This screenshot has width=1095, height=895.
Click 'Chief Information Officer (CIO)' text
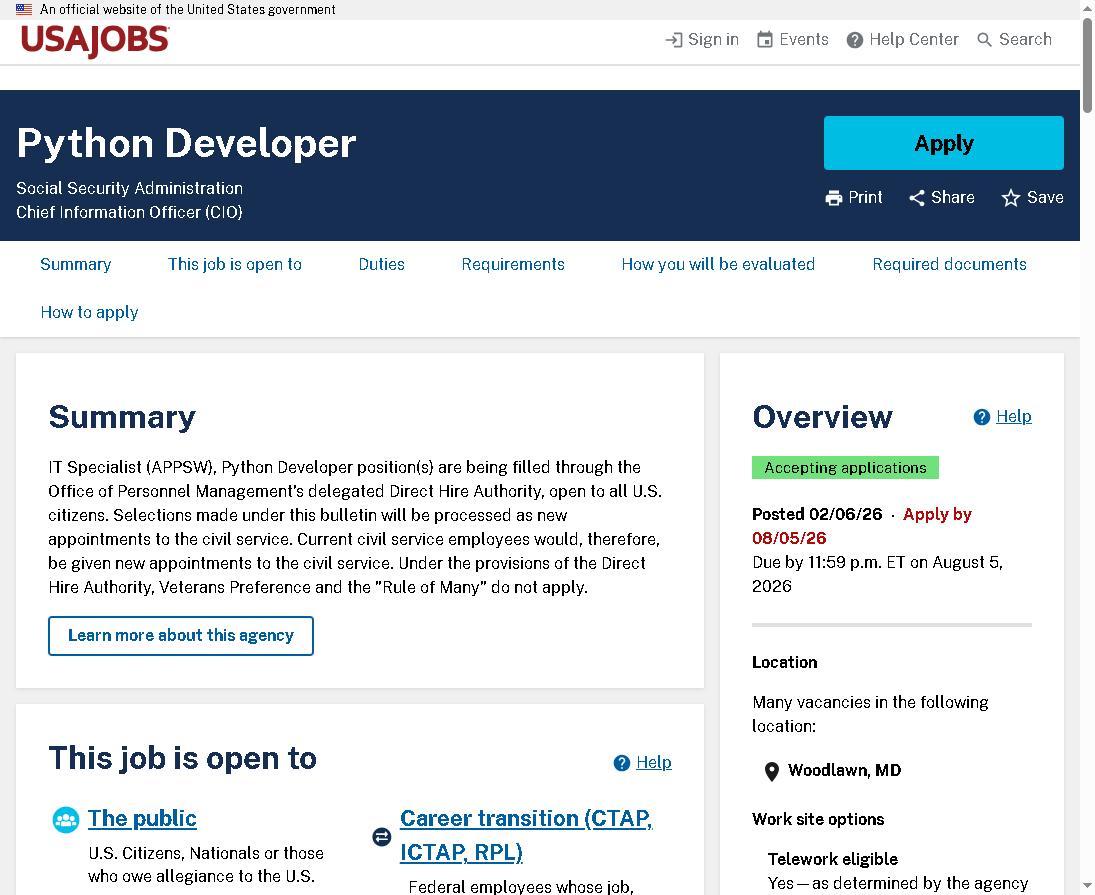click(x=129, y=212)
